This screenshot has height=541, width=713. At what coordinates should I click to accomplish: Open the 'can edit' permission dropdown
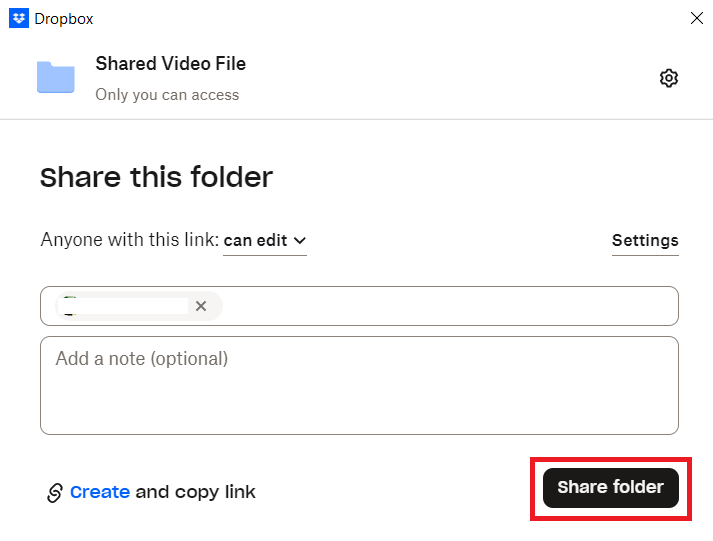[x=264, y=240]
